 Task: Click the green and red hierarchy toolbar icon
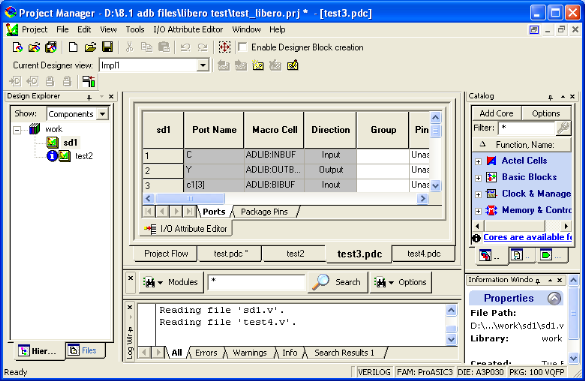click(89, 81)
